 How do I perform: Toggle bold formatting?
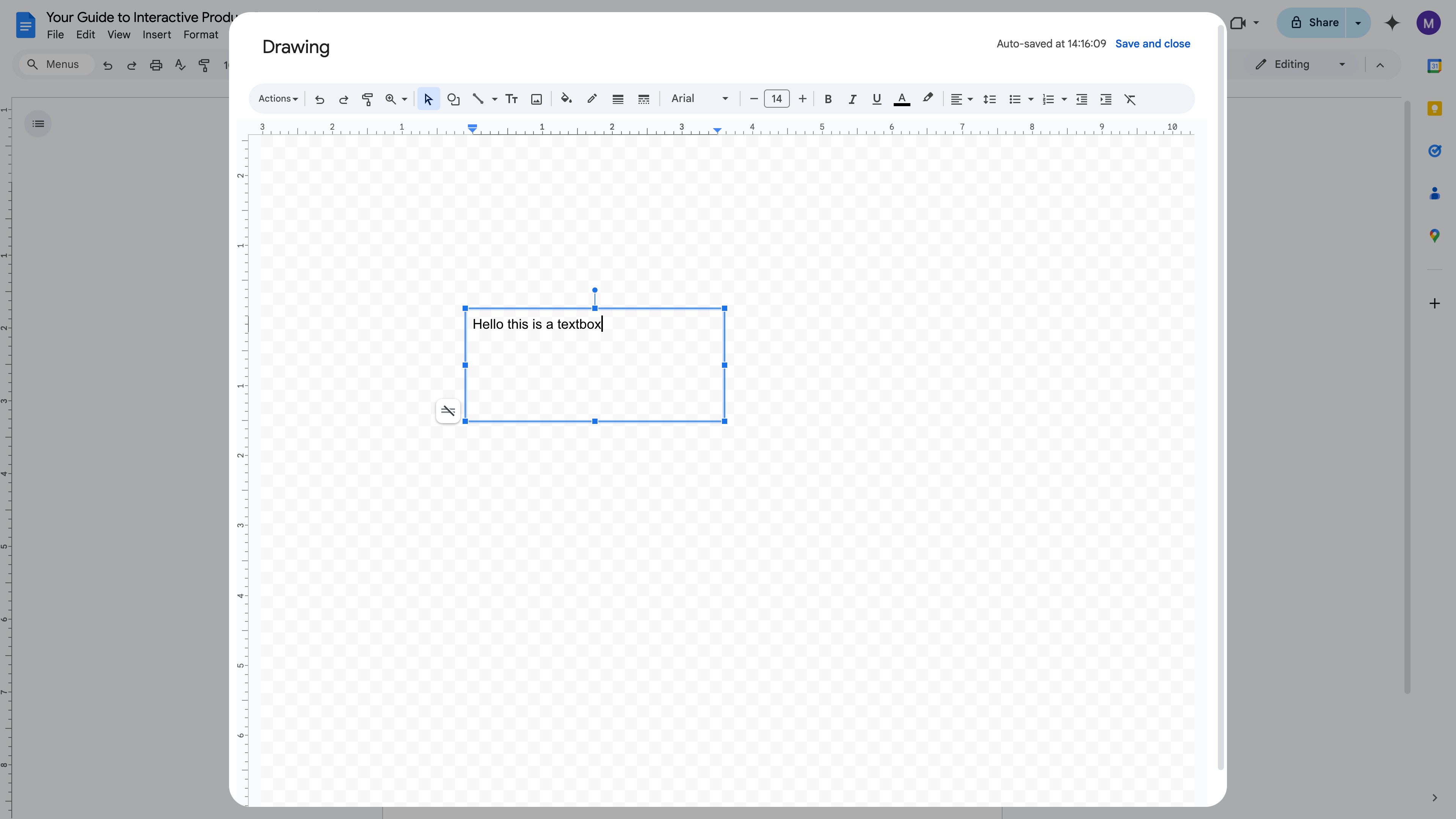[x=828, y=99]
